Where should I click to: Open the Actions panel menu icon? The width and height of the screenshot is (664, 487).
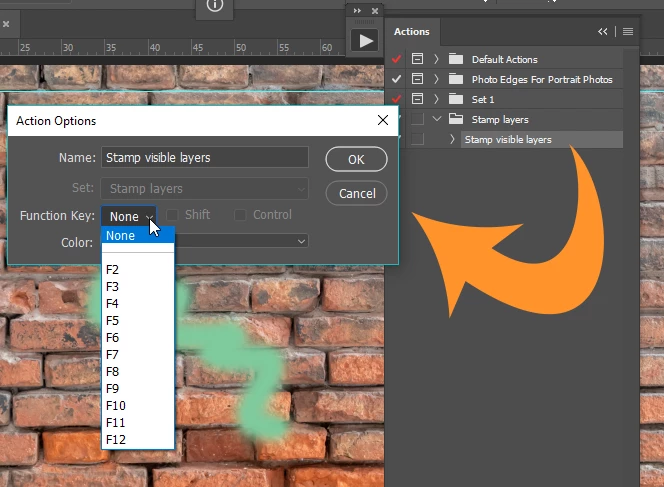coord(628,32)
